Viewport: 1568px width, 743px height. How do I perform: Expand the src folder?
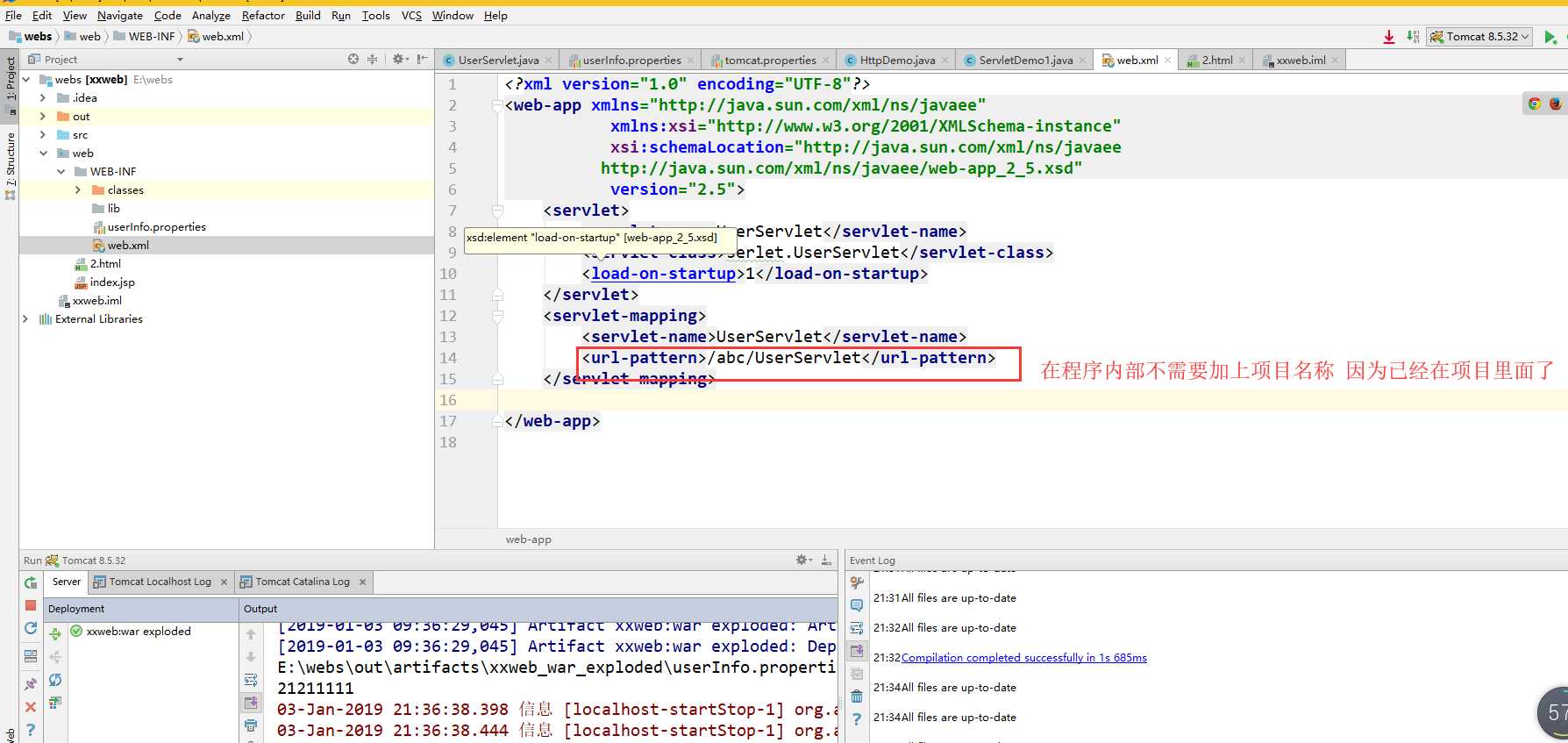43,134
